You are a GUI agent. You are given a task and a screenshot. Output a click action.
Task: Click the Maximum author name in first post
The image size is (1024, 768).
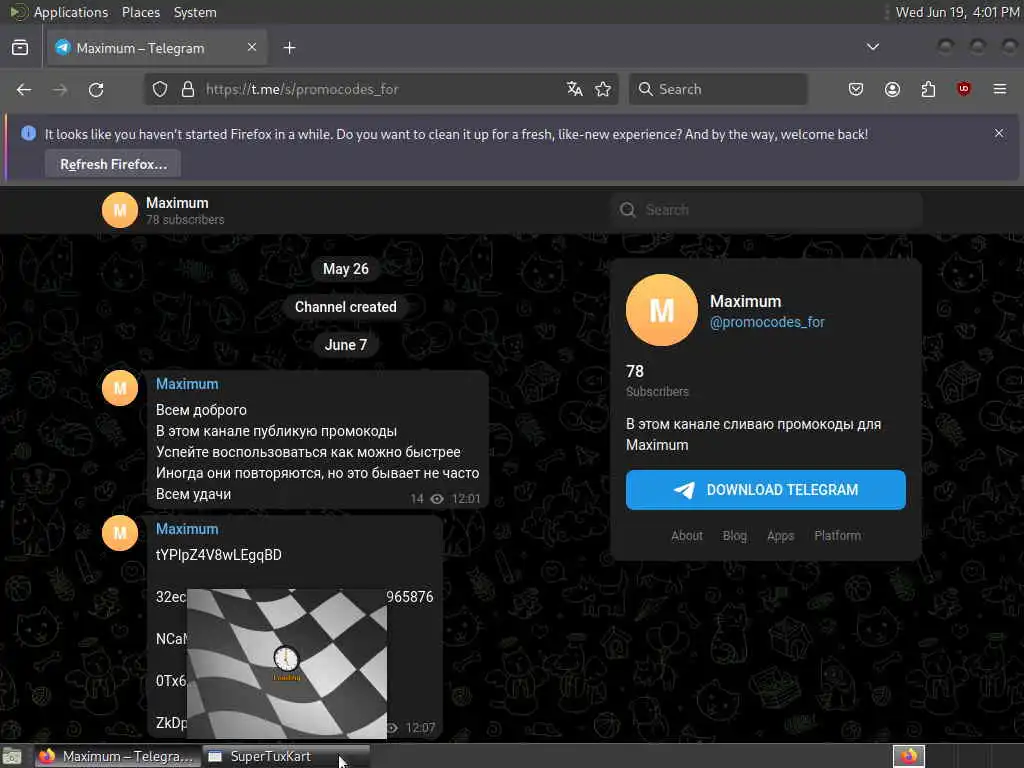coord(187,384)
